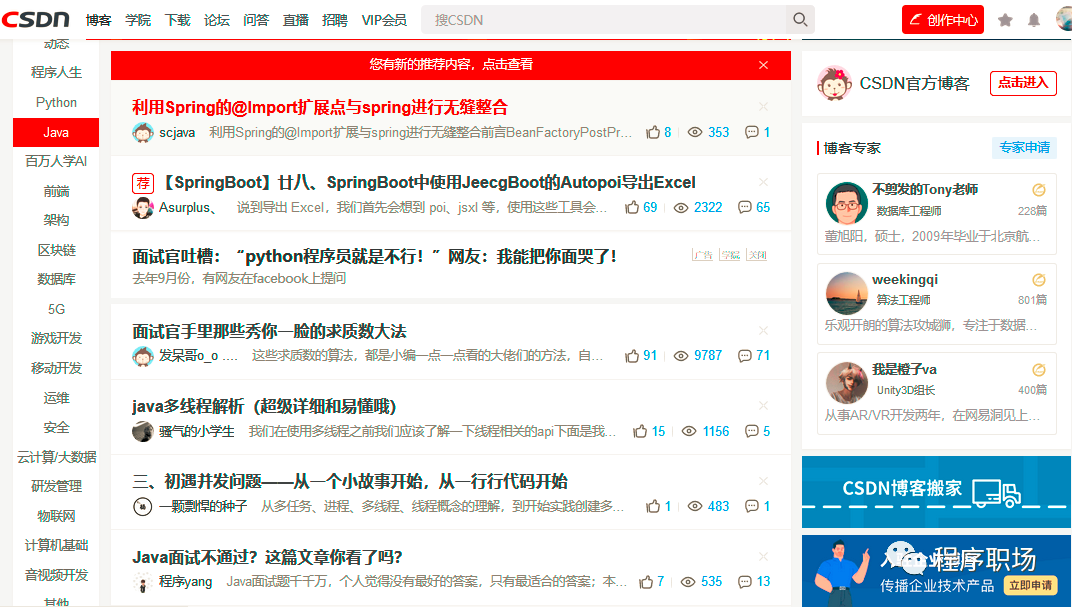Open article 面试官手里那些秀你一脸的求质数大法
Screen dimensions: 1072x607
(269, 332)
